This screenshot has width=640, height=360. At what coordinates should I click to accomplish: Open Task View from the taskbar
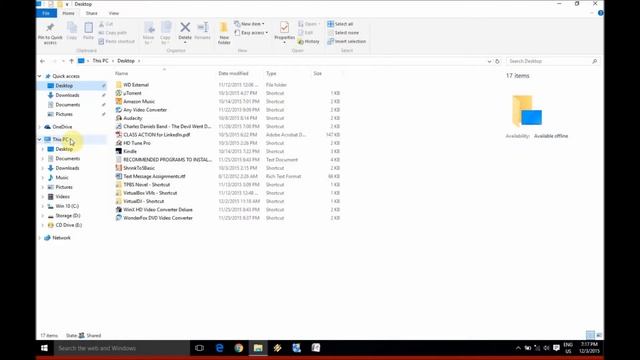pyautogui.click(x=199, y=348)
